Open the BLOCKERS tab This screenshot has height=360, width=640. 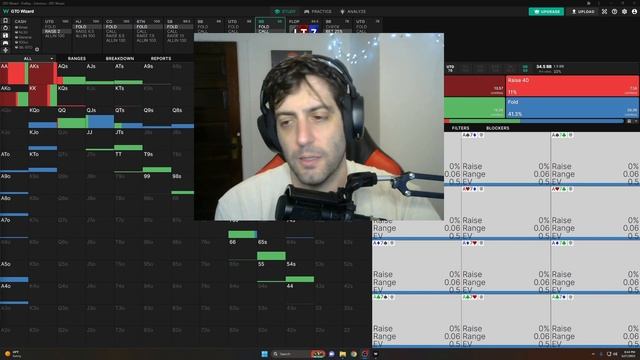pyautogui.click(x=497, y=128)
